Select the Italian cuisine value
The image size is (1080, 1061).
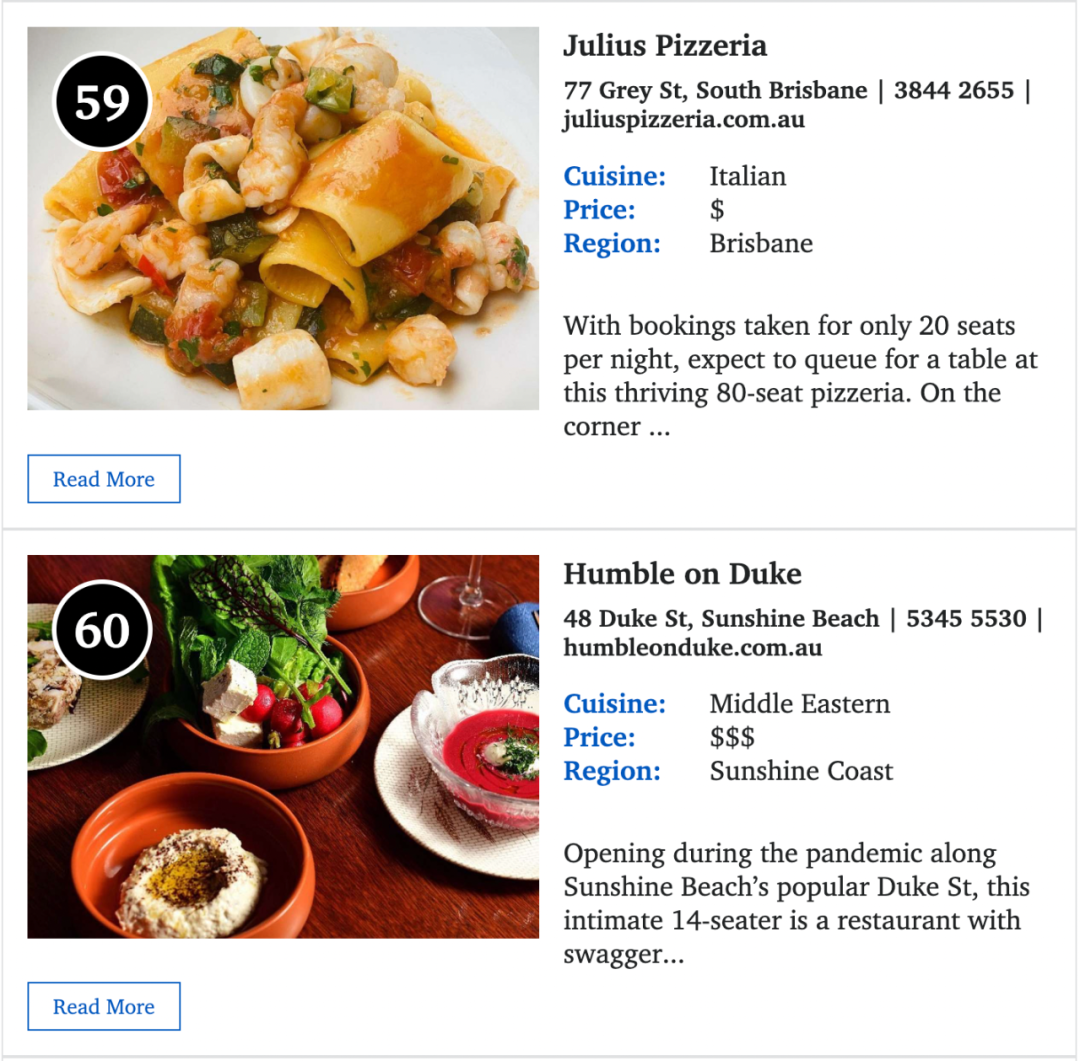pyautogui.click(x=748, y=176)
